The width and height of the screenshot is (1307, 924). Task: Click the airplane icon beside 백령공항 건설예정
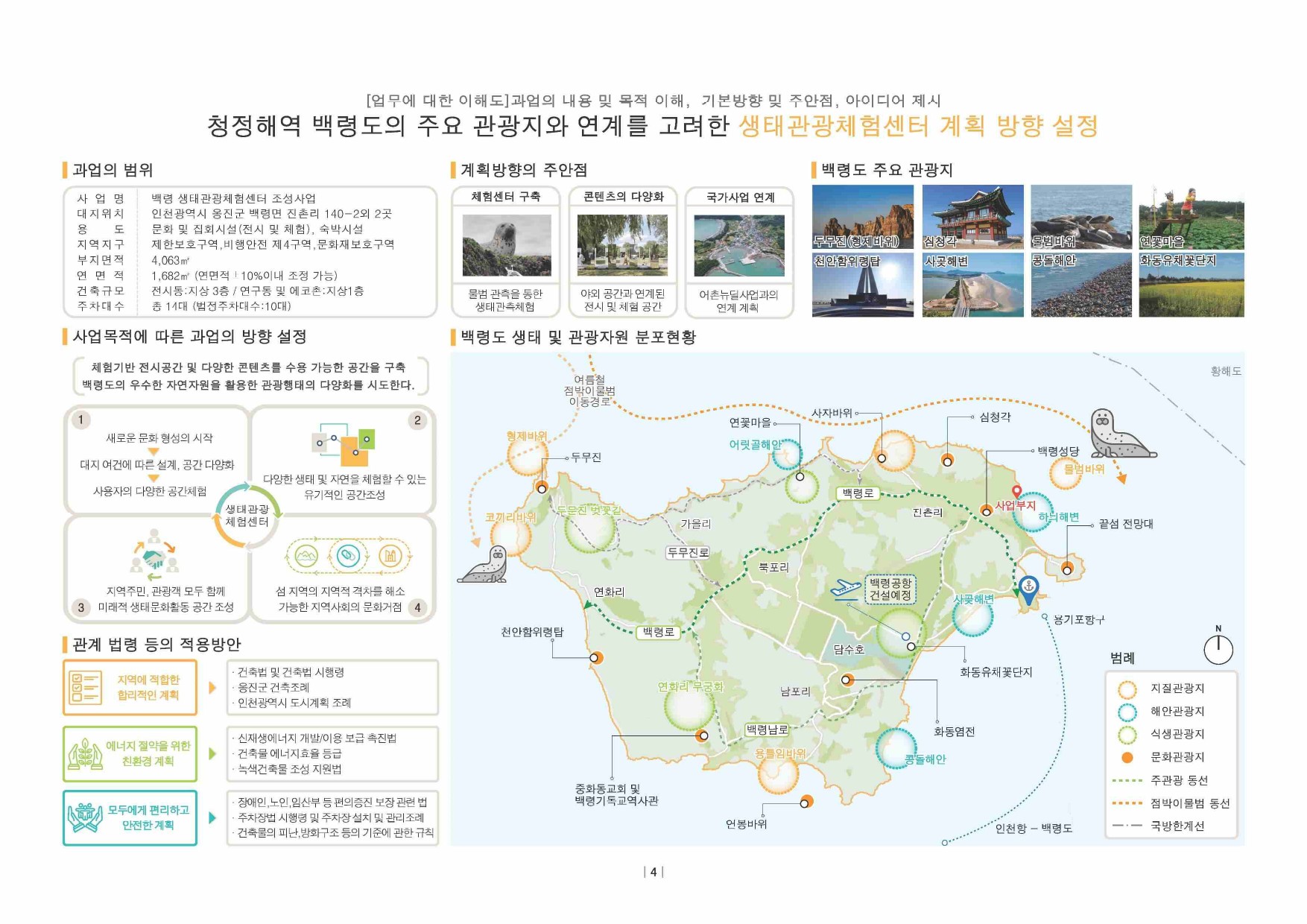(x=846, y=589)
